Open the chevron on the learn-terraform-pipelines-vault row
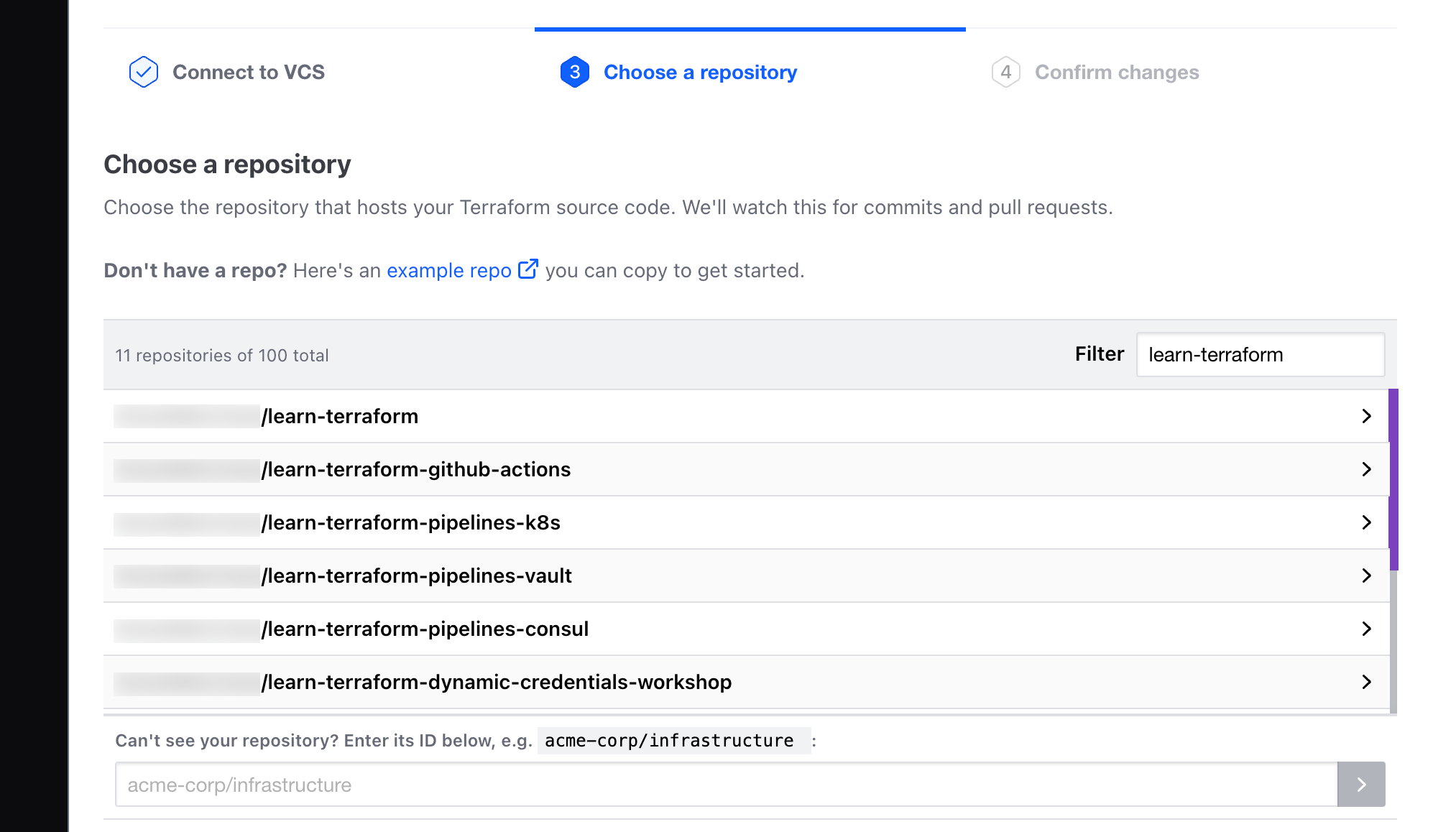The image size is (1456, 832). pos(1366,576)
